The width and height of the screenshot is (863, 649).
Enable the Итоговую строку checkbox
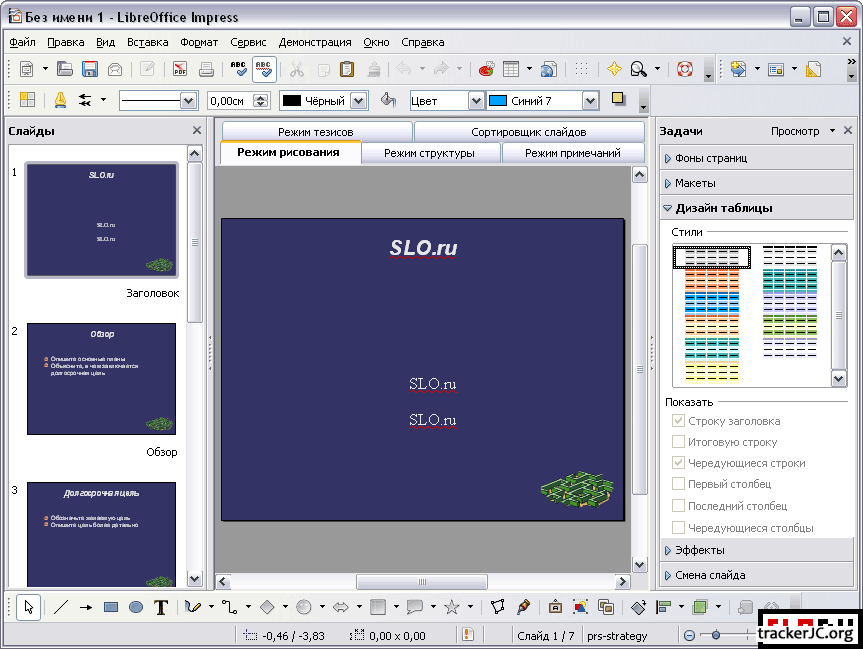[x=679, y=442]
